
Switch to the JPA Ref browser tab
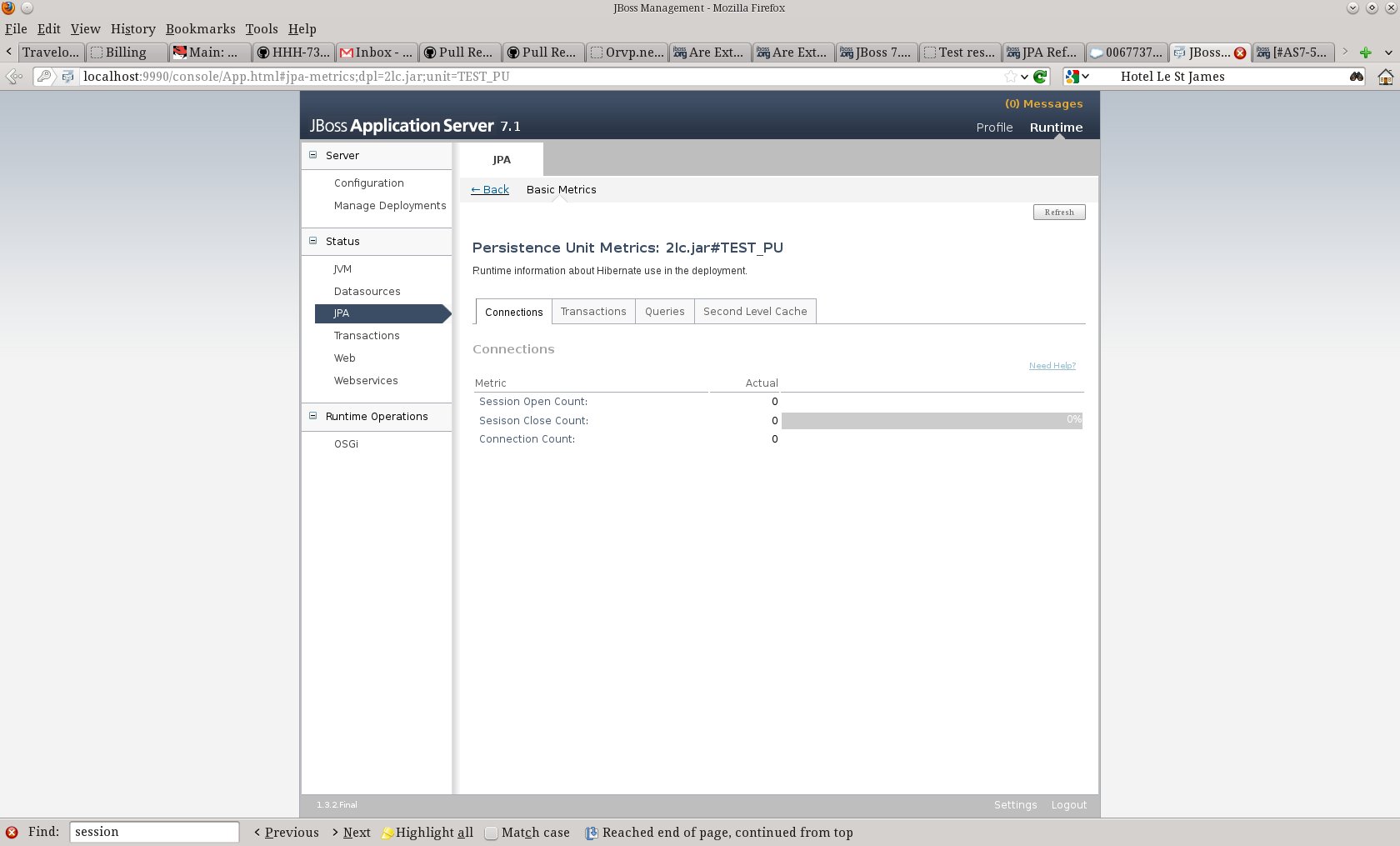1043,53
